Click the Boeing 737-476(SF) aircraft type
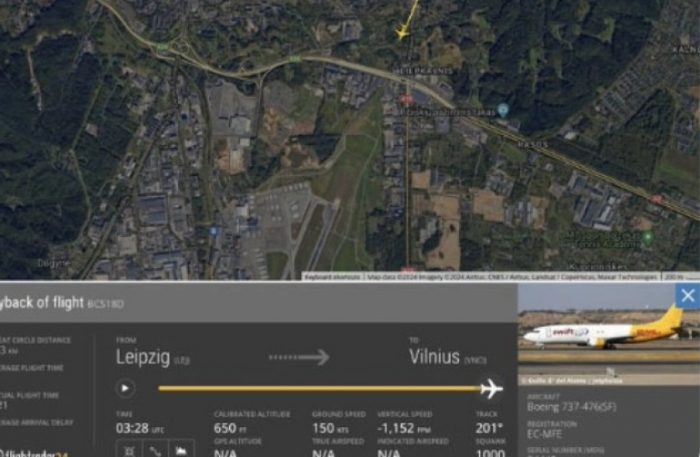The width and height of the screenshot is (700, 457). 571,407
